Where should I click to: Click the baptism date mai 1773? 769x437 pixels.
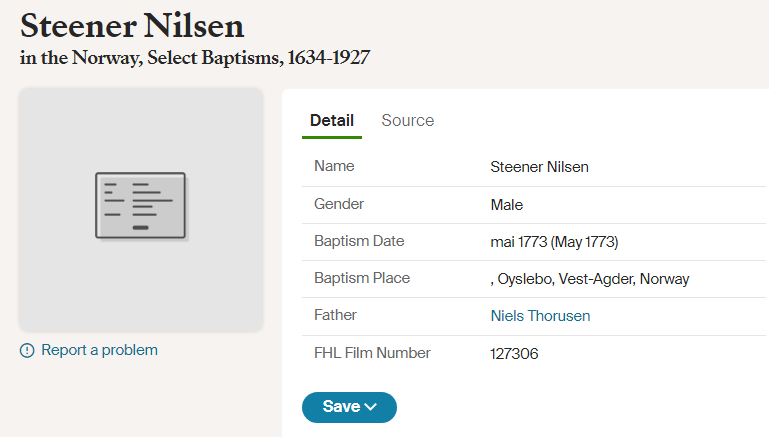pos(554,242)
